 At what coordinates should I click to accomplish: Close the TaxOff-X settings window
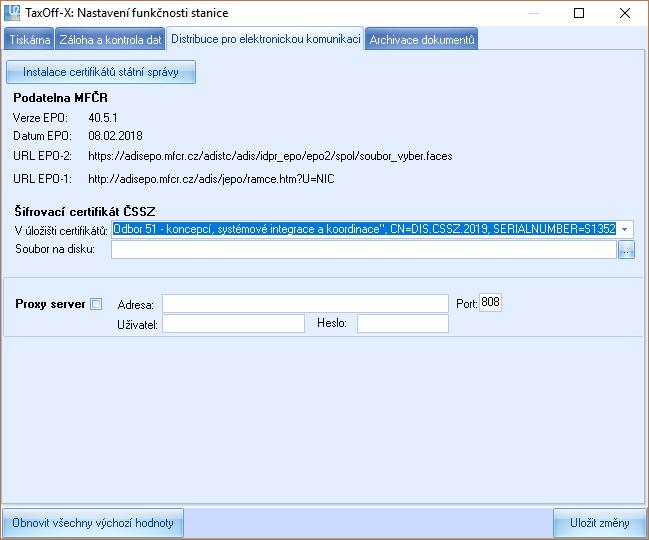pyautogui.click(x=625, y=13)
